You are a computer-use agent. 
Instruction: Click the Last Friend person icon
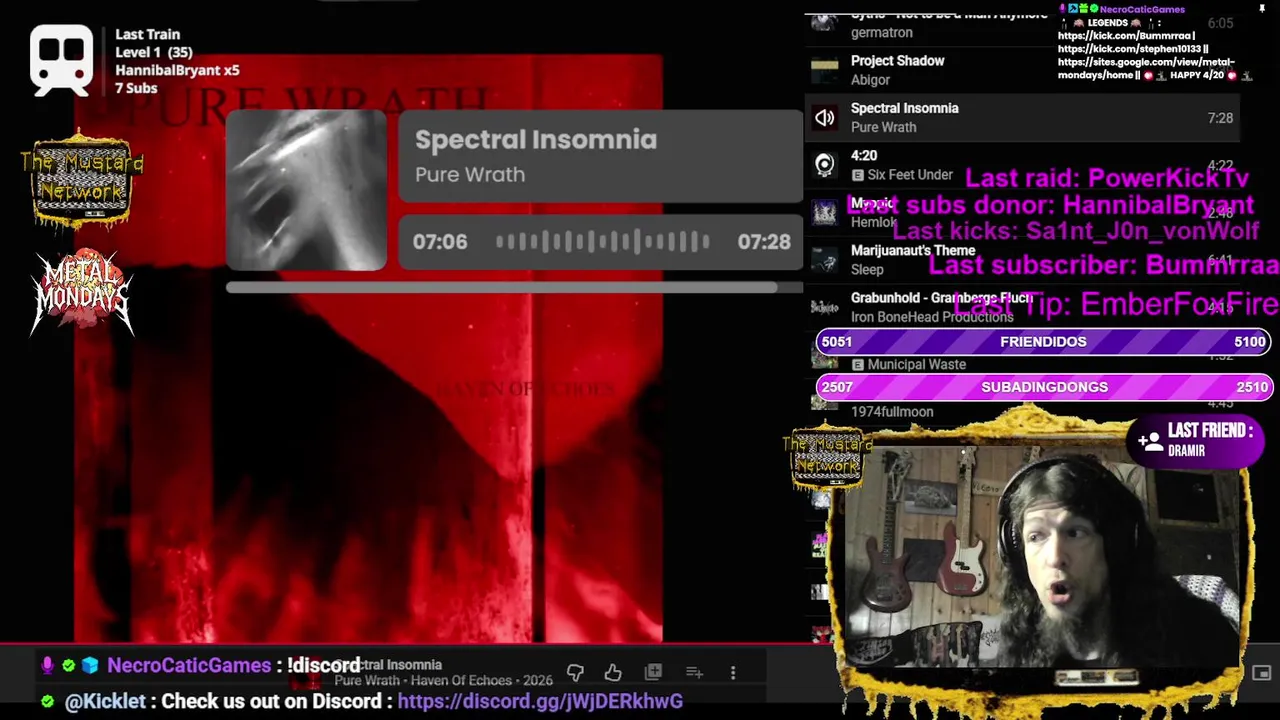click(x=1150, y=440)
